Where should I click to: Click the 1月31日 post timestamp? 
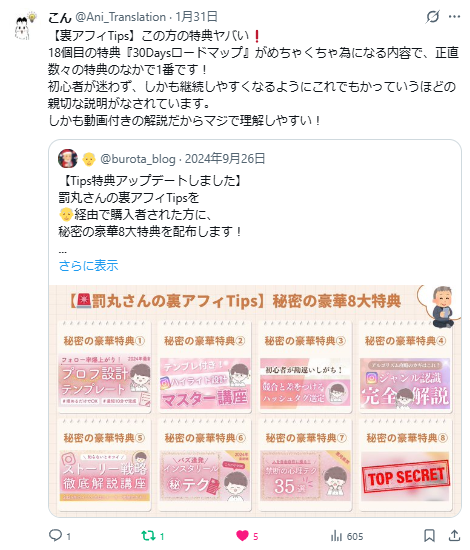[196, 17]
